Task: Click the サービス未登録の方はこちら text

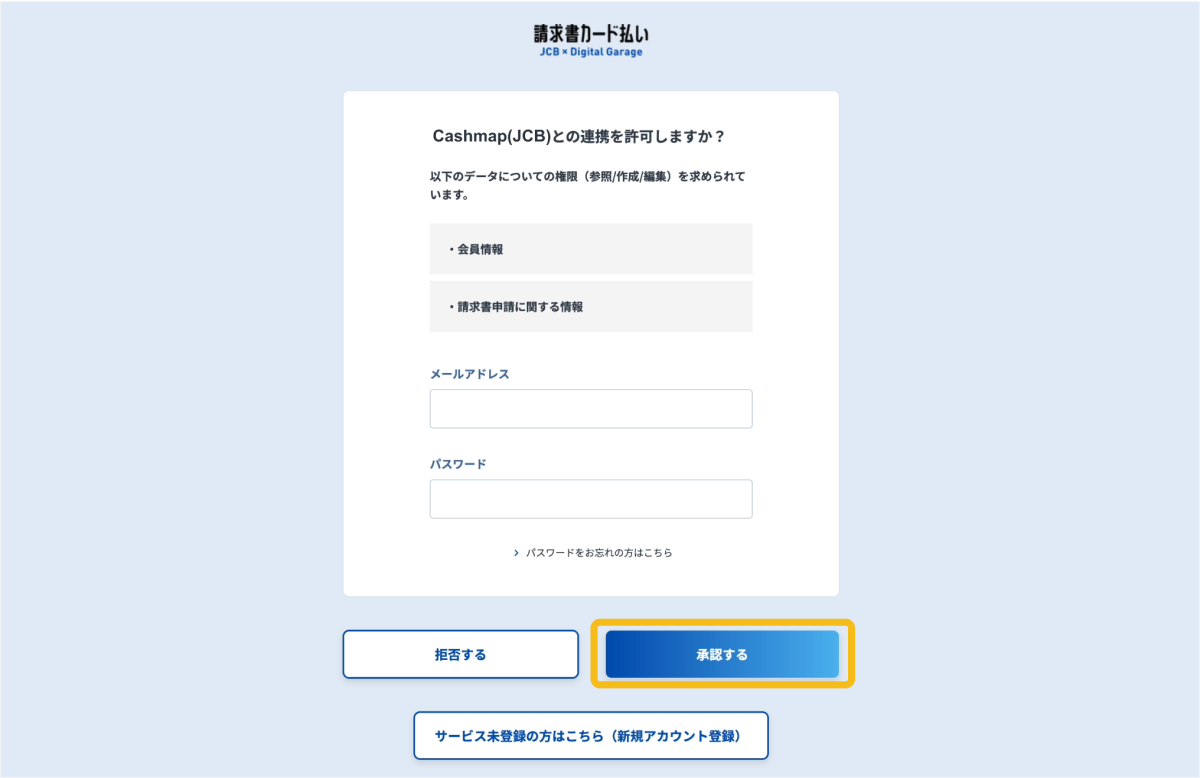Action: pos(518,736)
